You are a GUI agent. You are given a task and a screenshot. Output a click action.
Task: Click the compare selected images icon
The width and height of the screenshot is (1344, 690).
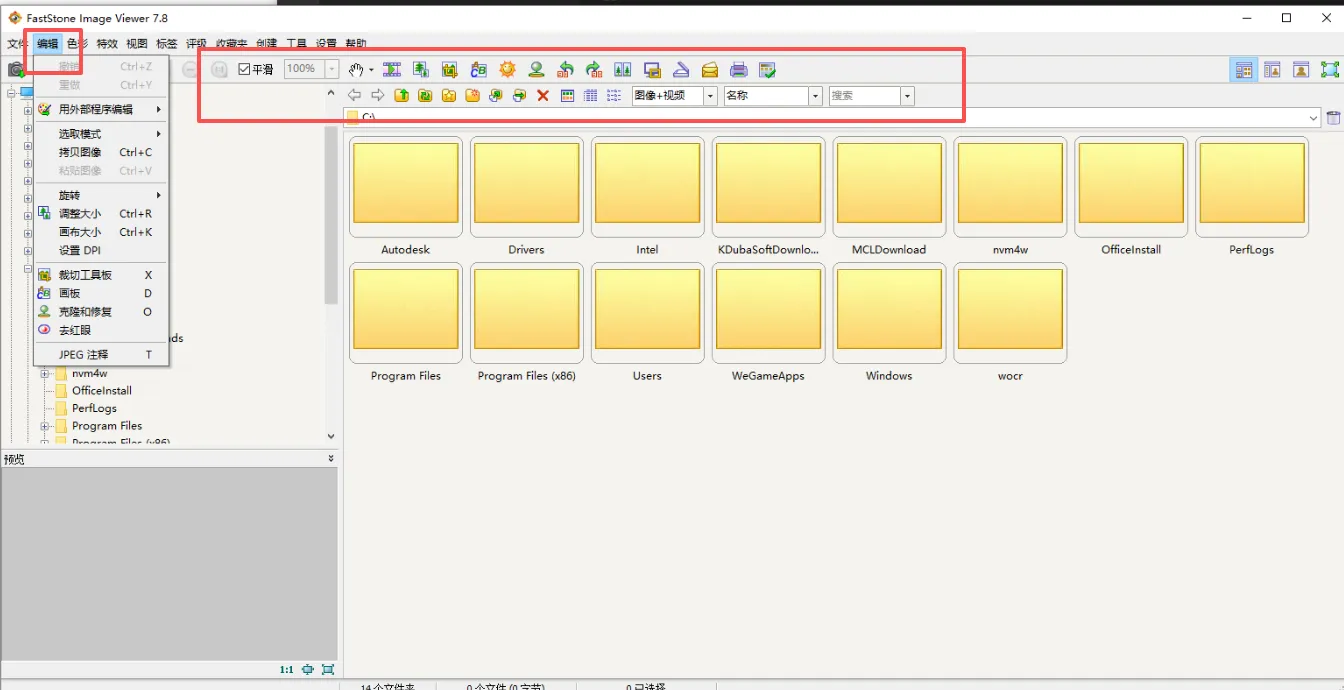(x=623, y=69)
